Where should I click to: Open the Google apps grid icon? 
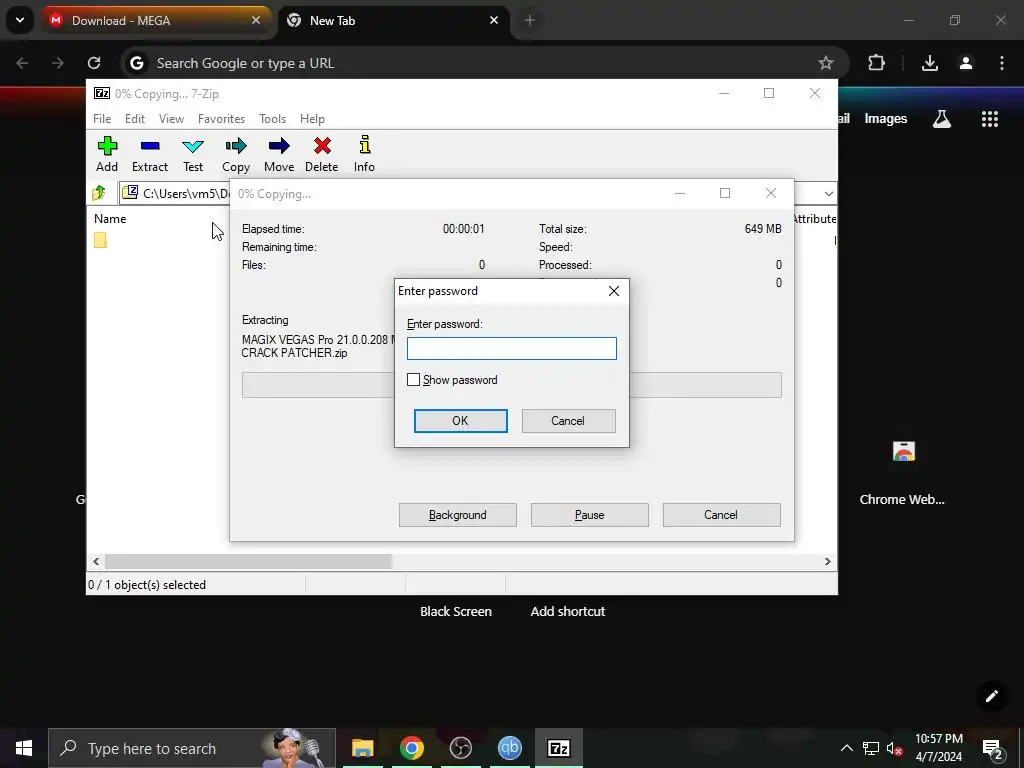pos(989,118)
